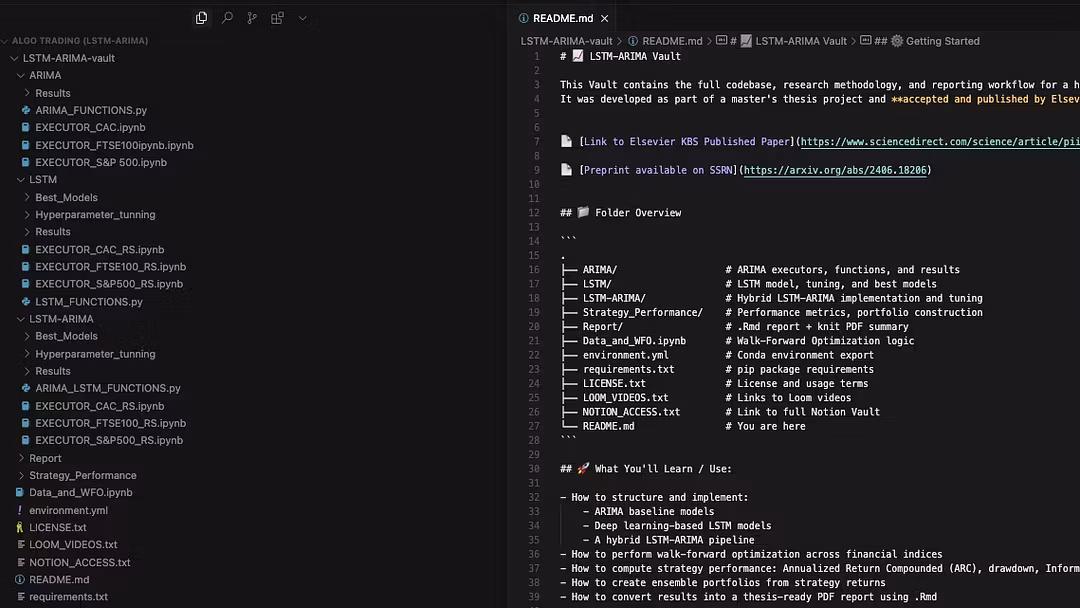The height and width of the screenshot is (608, 1080).
Task: Click the 'What You'll Learn / Use:' heading
Action: point(646,469)
